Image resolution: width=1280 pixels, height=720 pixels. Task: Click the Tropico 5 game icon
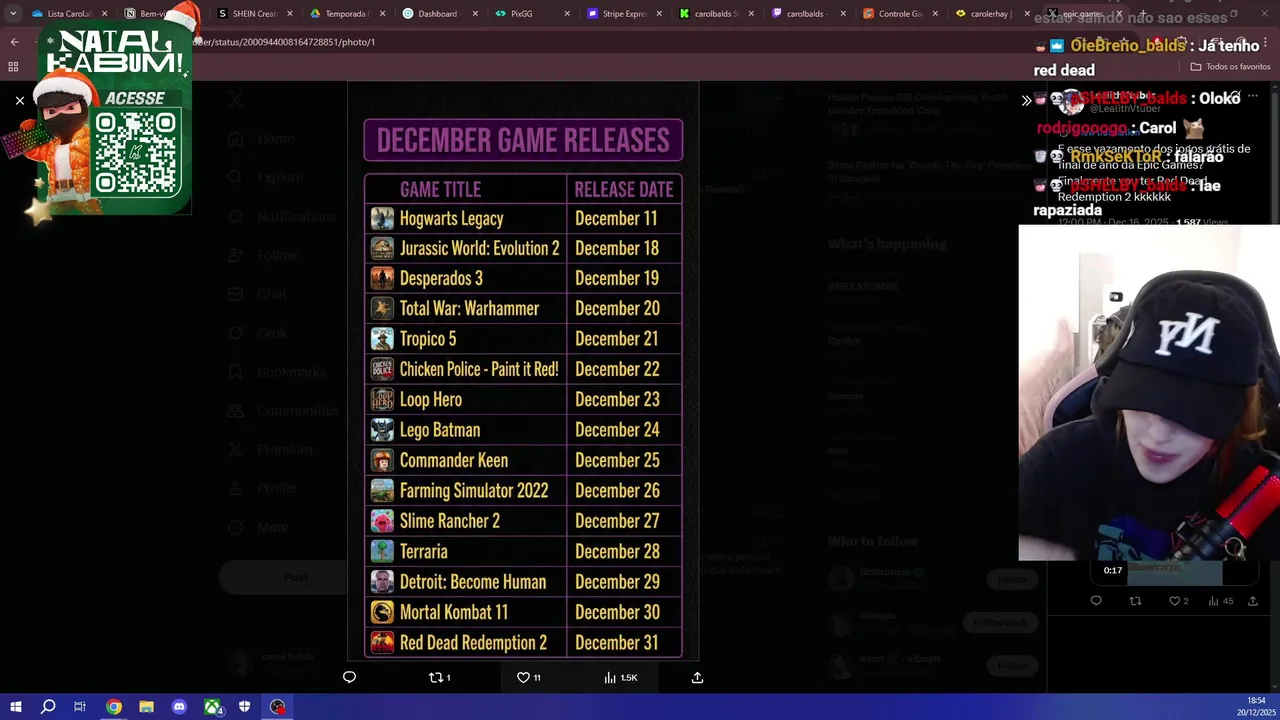click(382, 339)
